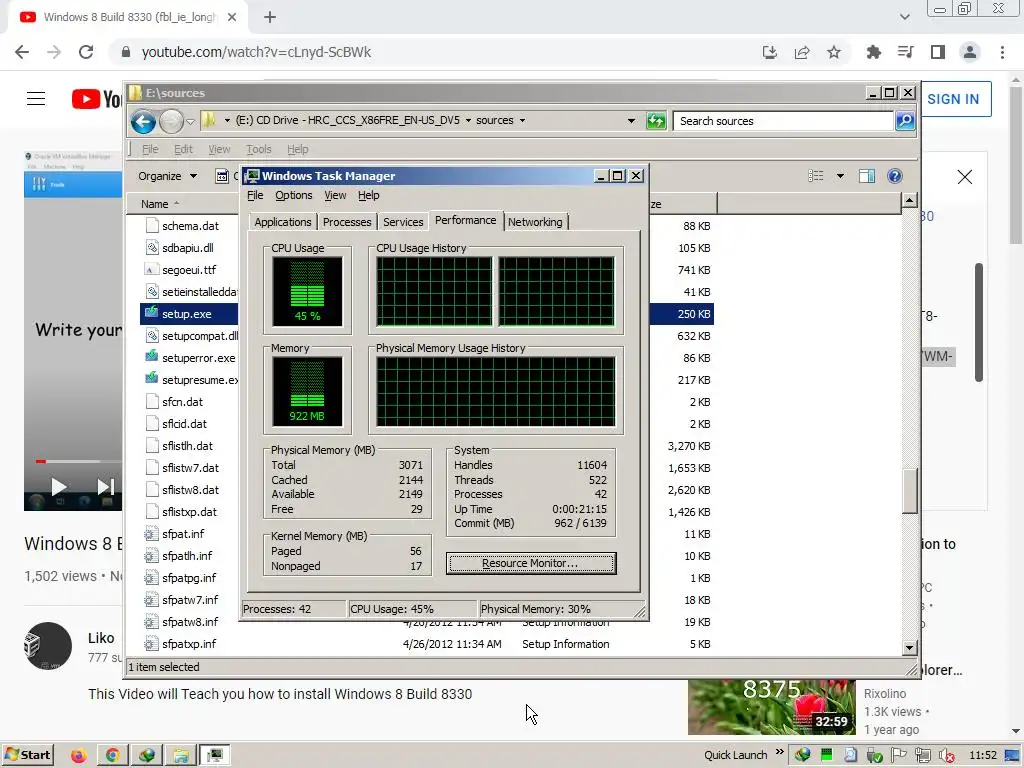Screen dimensions: 1024x768
Task: Click the share page icon in Chrome
Action: click(x=802, y=52)
